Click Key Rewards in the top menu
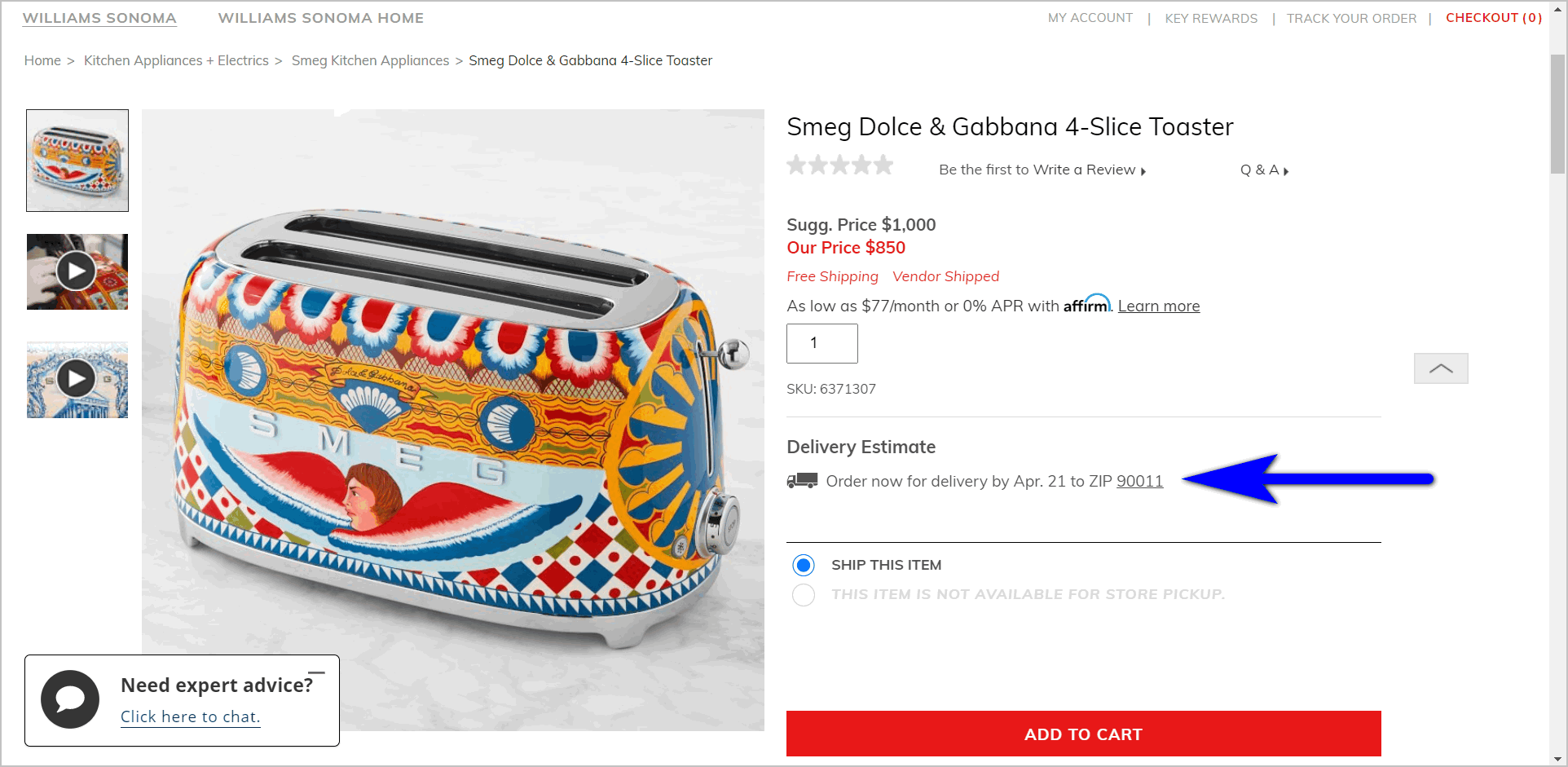 (x=1210, y=17)
